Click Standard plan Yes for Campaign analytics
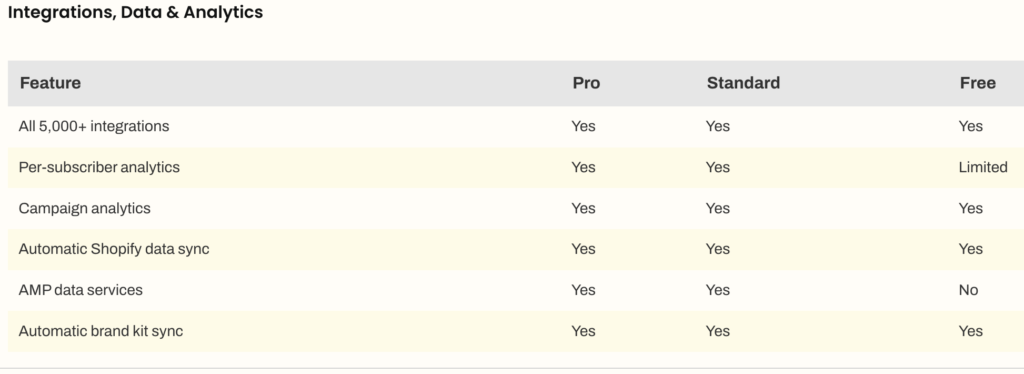Screen dimensions: 1024x374 point(718,208)
